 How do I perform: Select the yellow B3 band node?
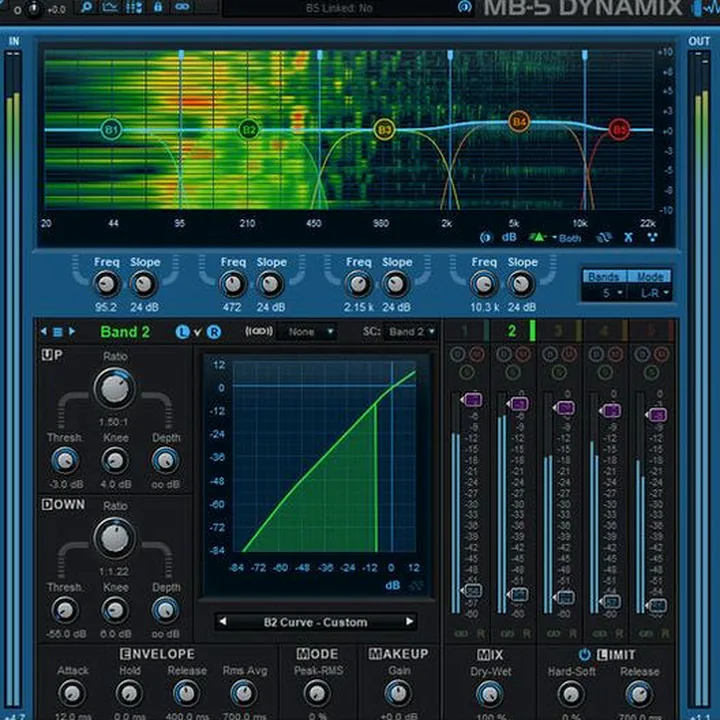384,129
